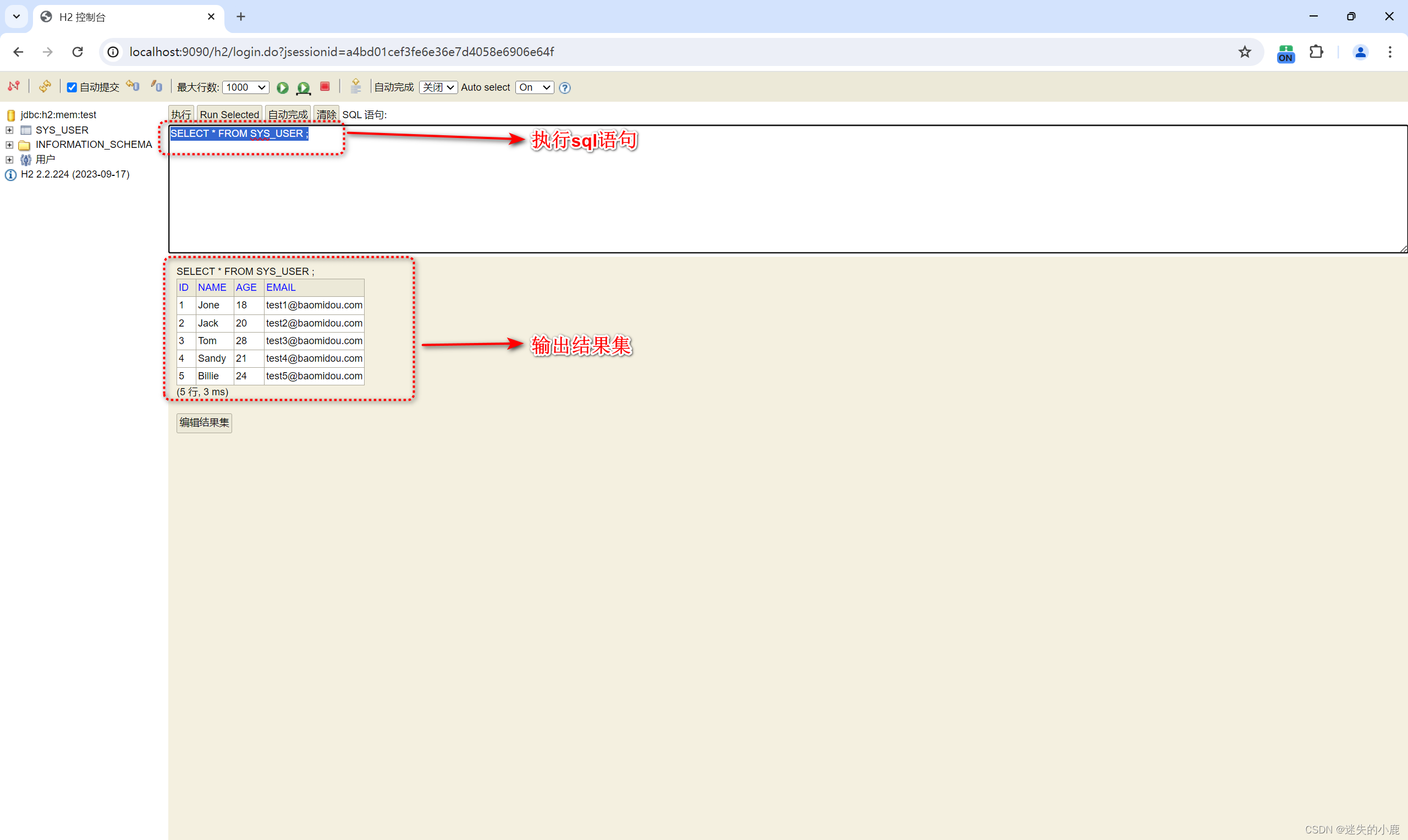Open the 最大行数 1000 dropdown

click(x=246, y=87)
